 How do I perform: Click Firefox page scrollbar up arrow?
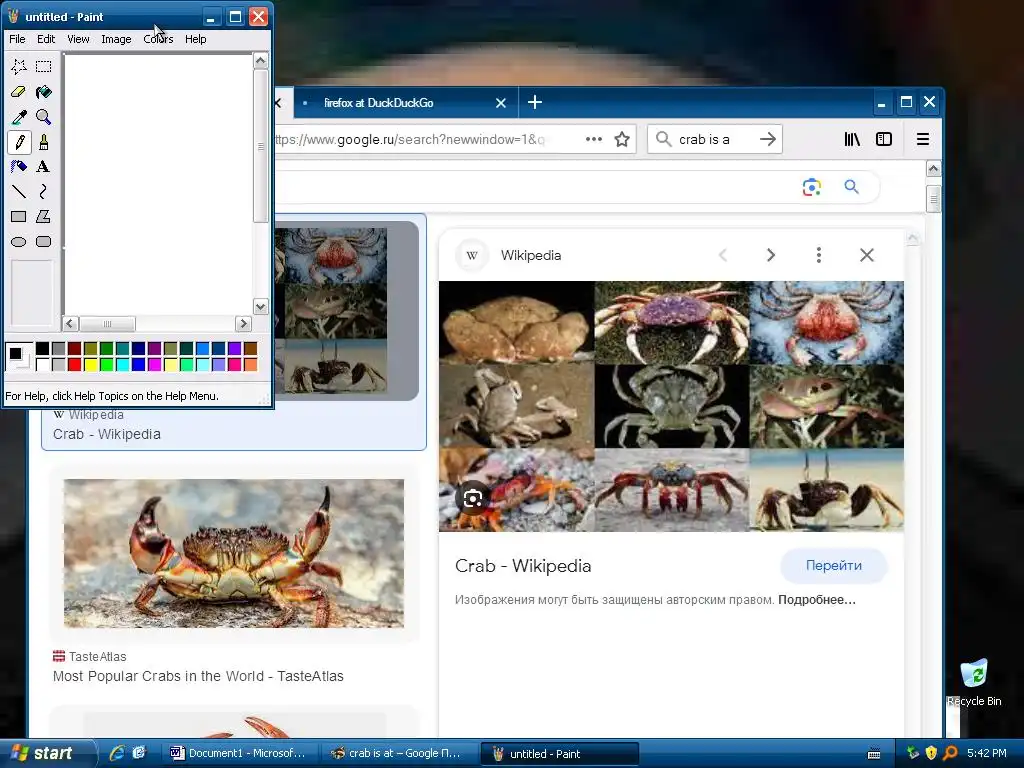click(934, 168)
